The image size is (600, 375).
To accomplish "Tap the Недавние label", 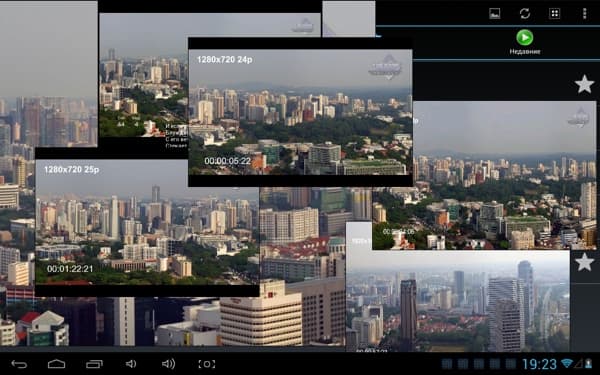I will pos(525,51).
